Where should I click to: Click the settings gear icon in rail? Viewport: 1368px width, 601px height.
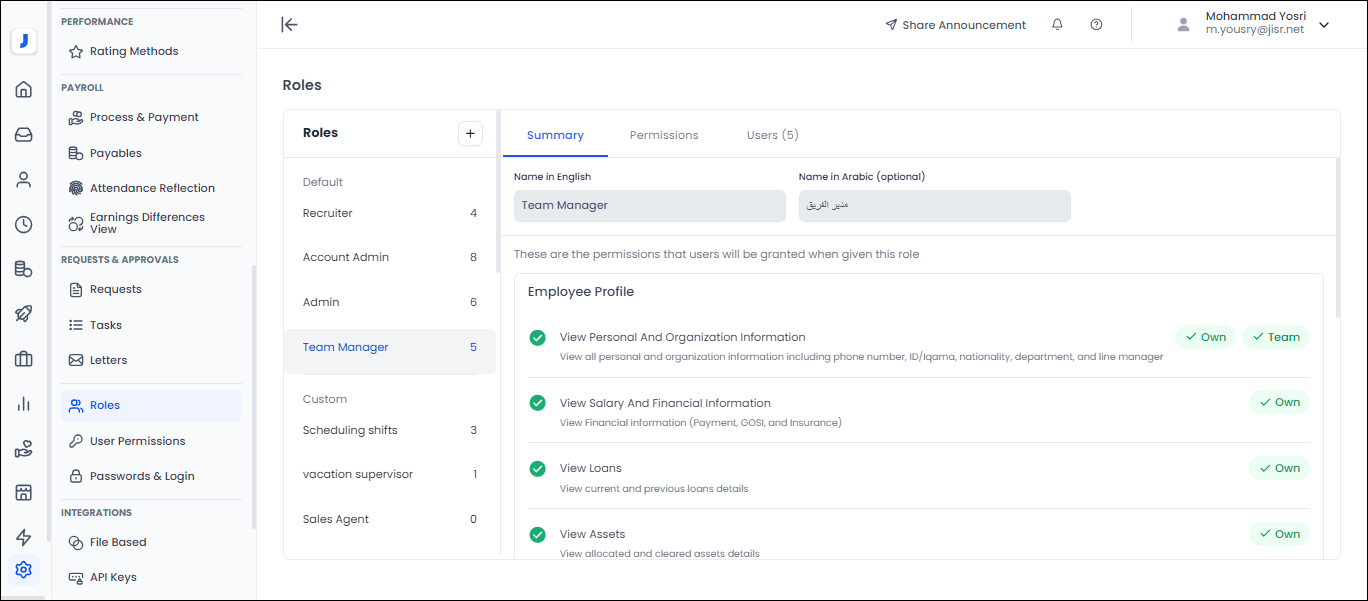(x=24, y=570)
